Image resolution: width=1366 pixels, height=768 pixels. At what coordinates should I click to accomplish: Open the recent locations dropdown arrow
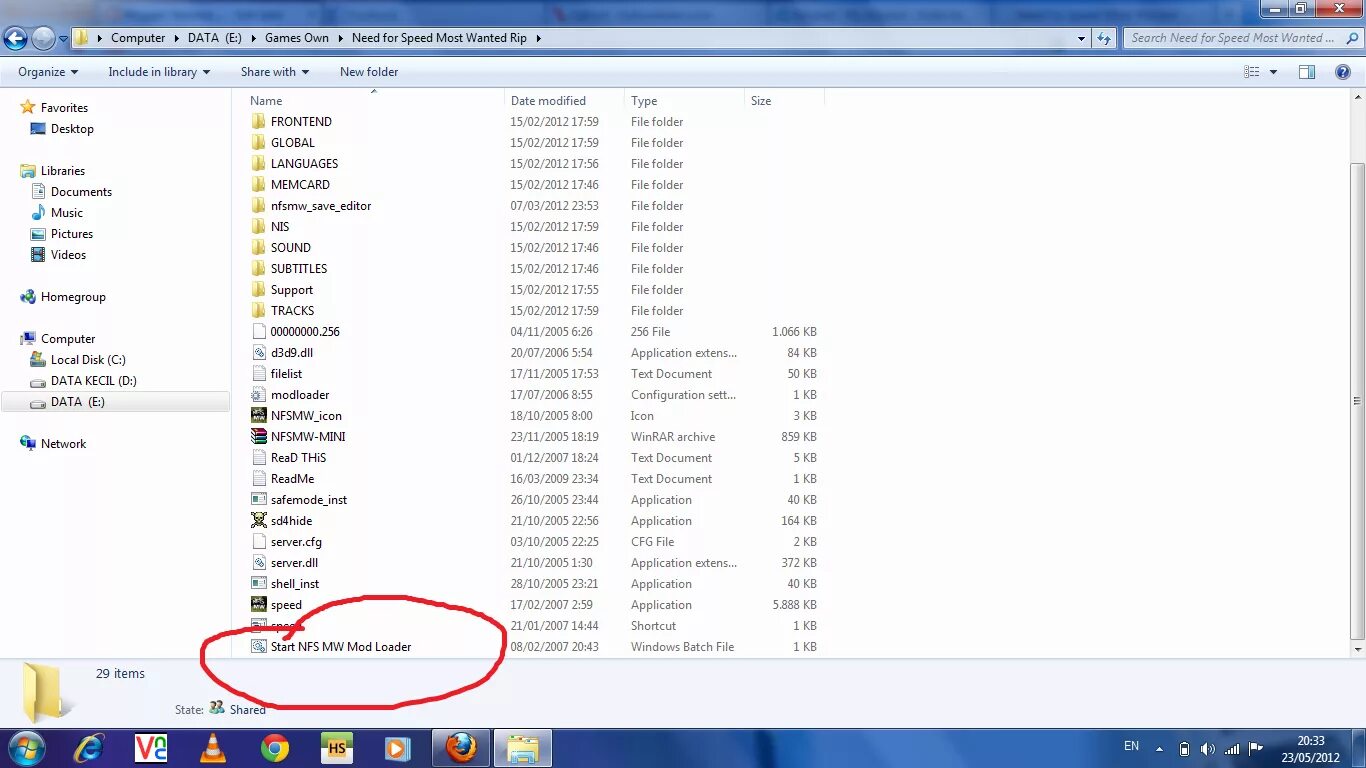[x=63, y=39]
